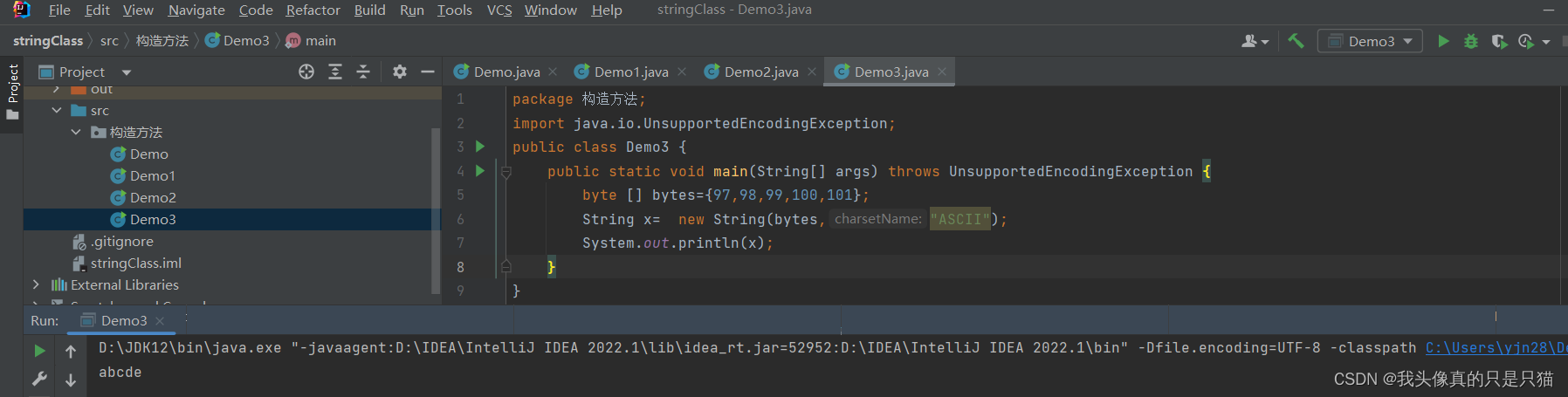
Task: Click the Collapse All icon in Project panel
Action: (x=363, y=72)
